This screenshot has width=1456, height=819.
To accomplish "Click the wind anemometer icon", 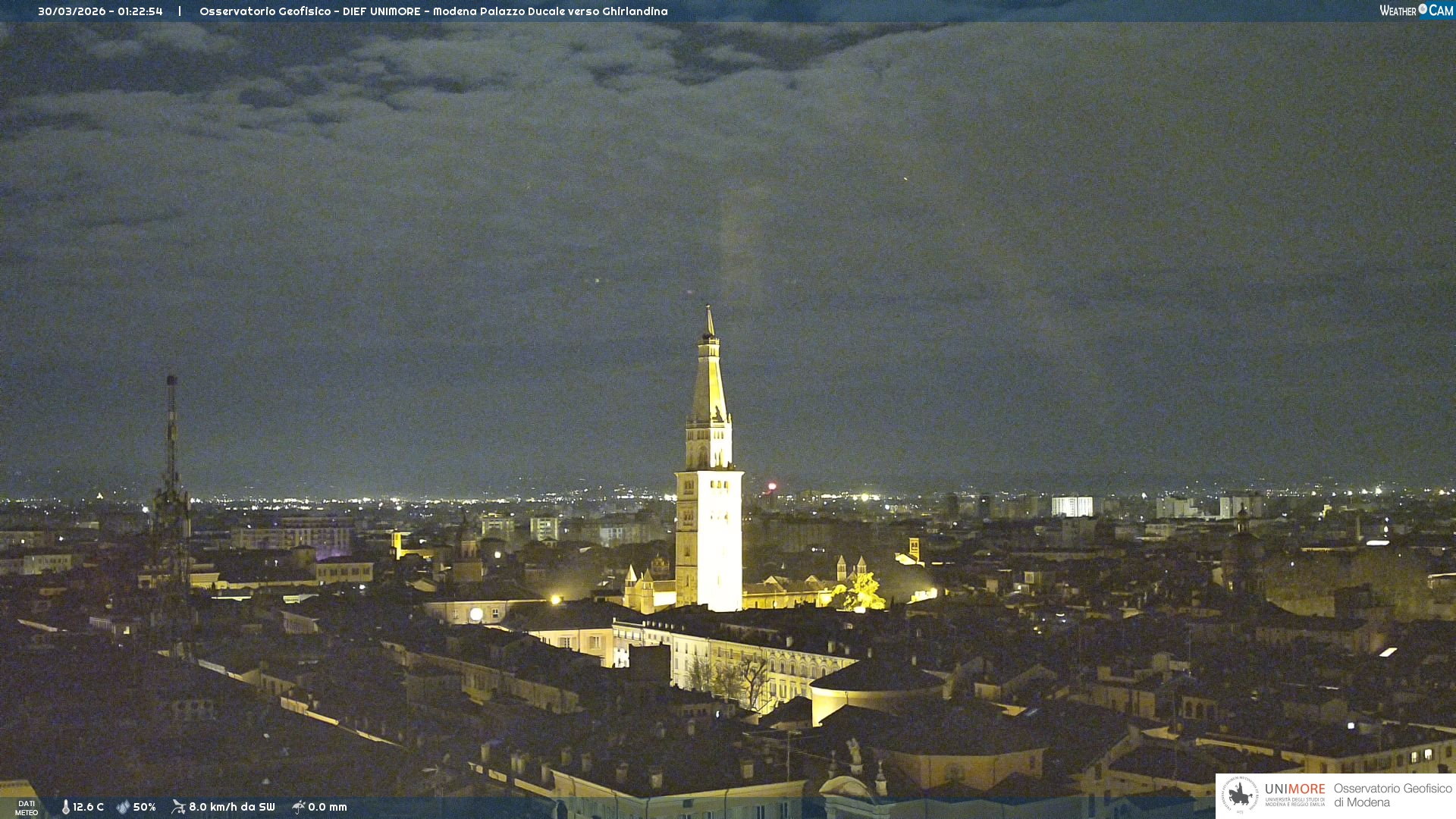I will click(x=178, y=807).
